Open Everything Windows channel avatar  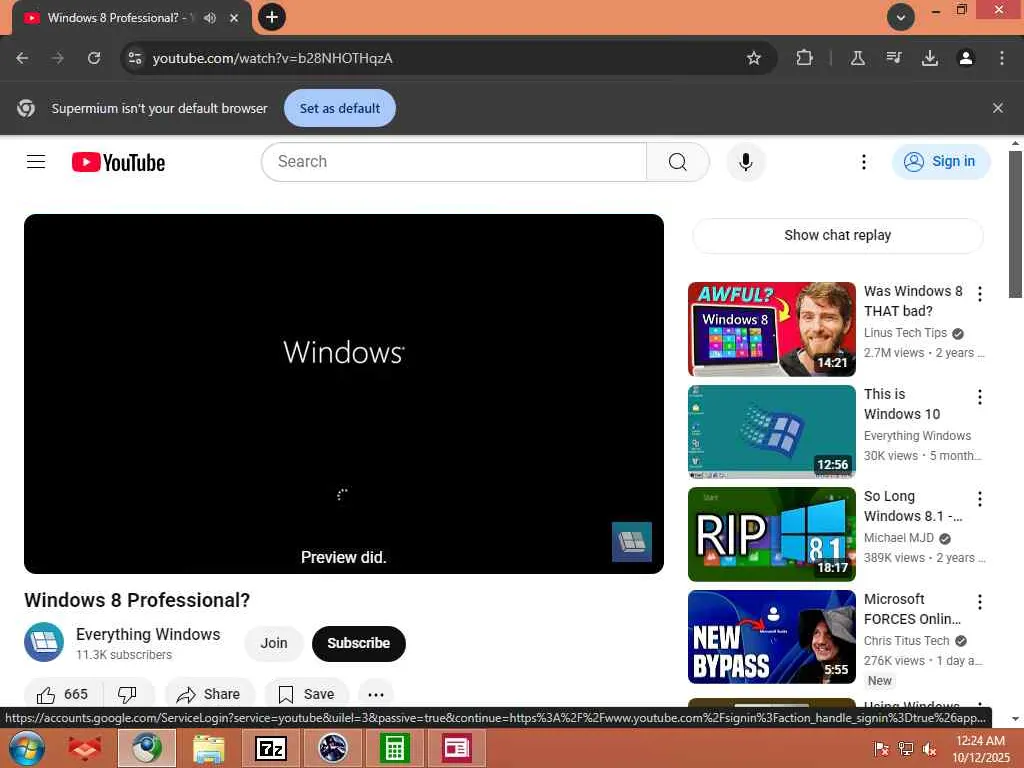point(44,643)
